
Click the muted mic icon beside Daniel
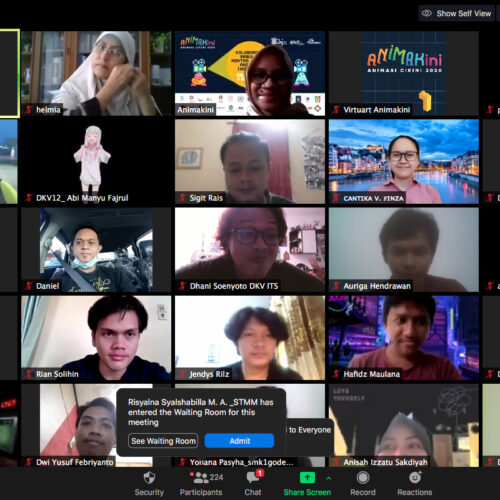(29, 286)
